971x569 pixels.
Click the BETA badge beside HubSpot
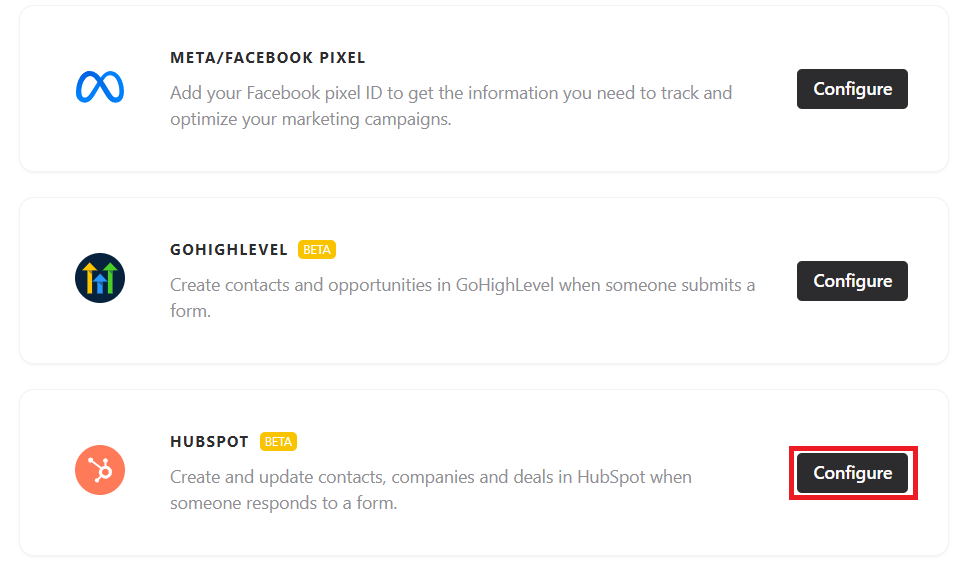click(278, 441)
